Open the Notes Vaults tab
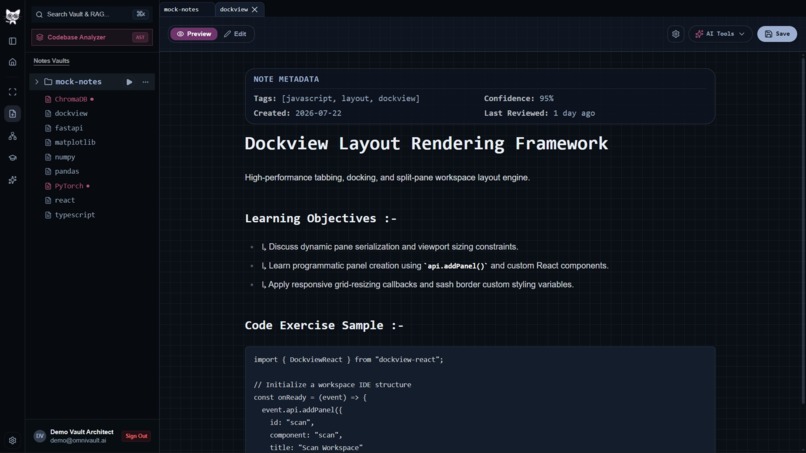 click(51, 61)
